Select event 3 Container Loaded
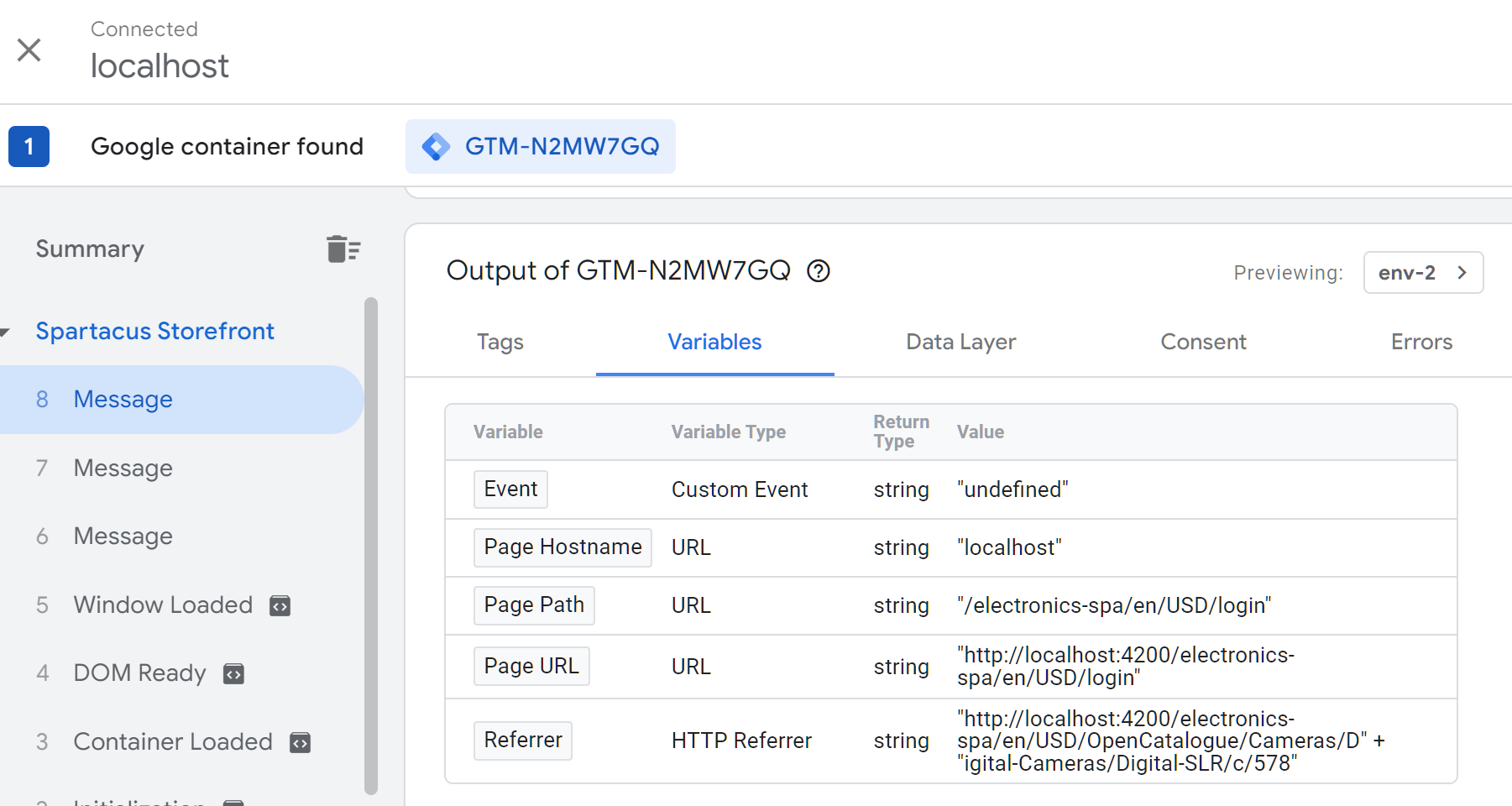 point(181,742)
